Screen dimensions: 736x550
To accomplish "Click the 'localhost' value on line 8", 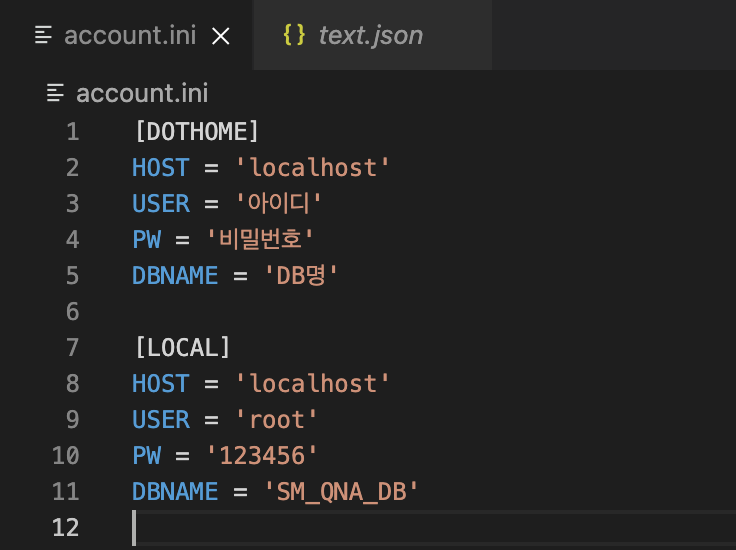I will (x=313, y=384).
